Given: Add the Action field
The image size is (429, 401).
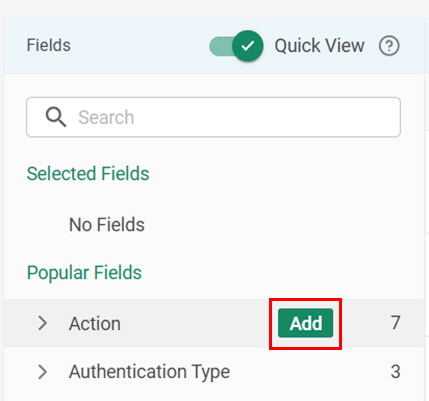Looking at the screenshot, I should click(x=306, y=323).
